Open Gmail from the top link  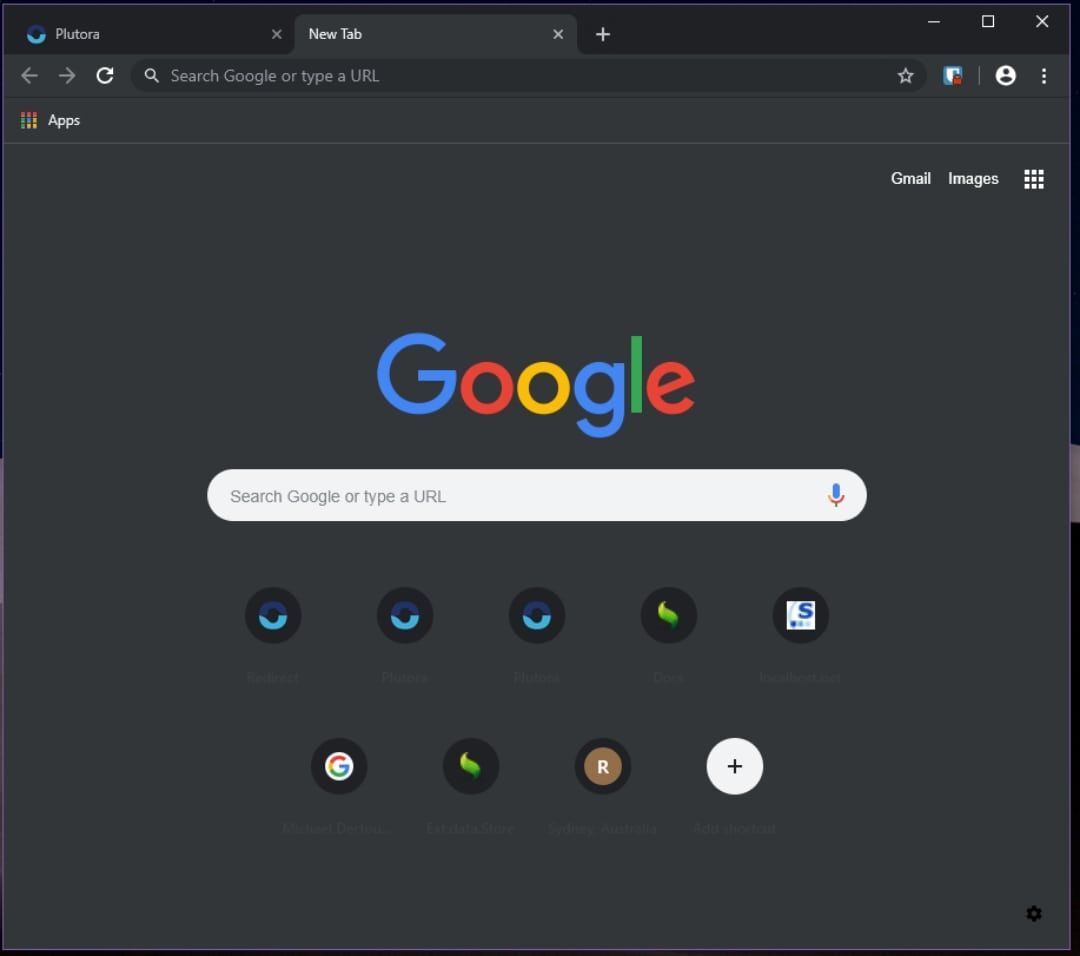[910, 178]
